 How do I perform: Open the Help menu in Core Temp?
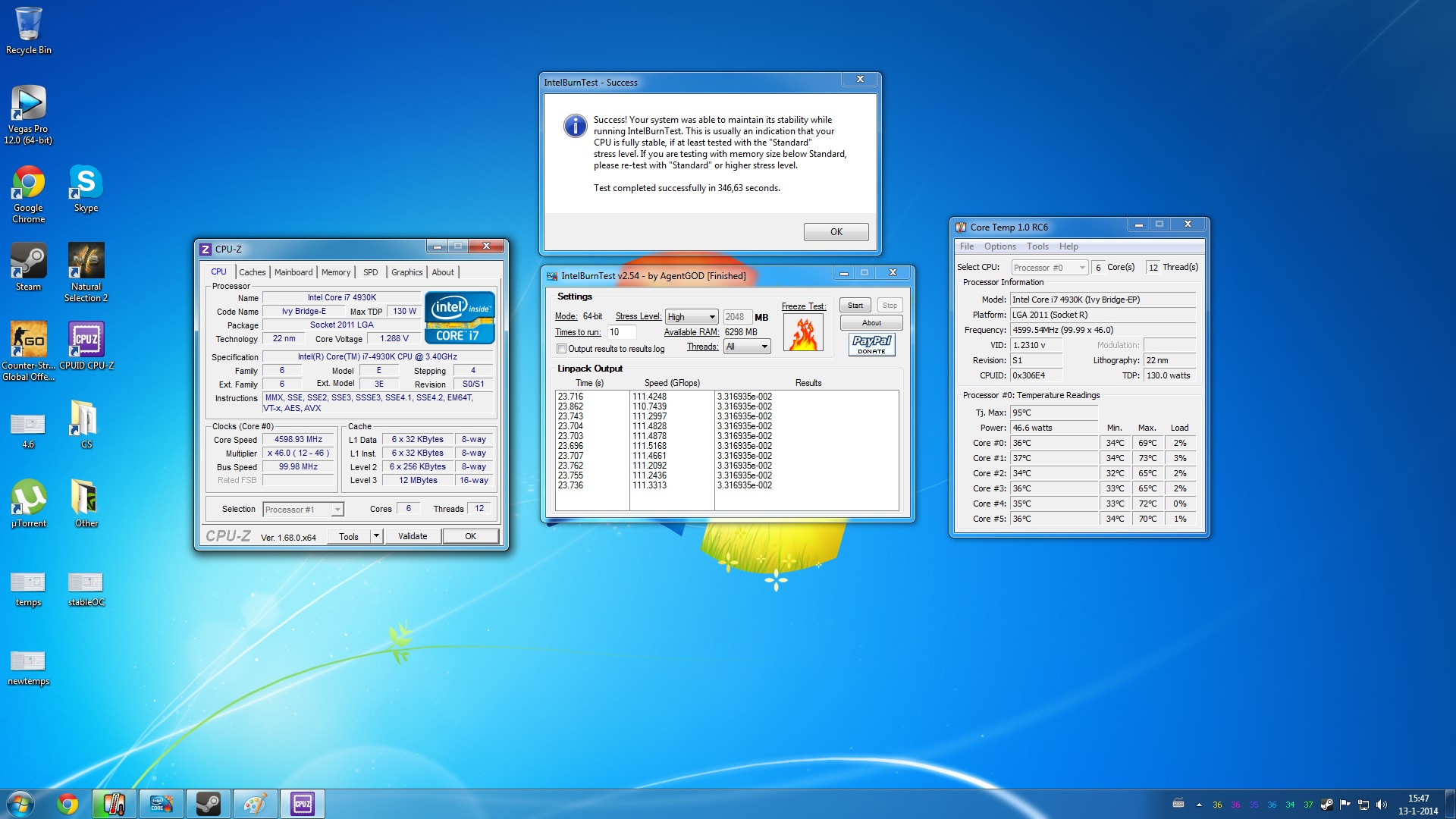(1068, 246)
